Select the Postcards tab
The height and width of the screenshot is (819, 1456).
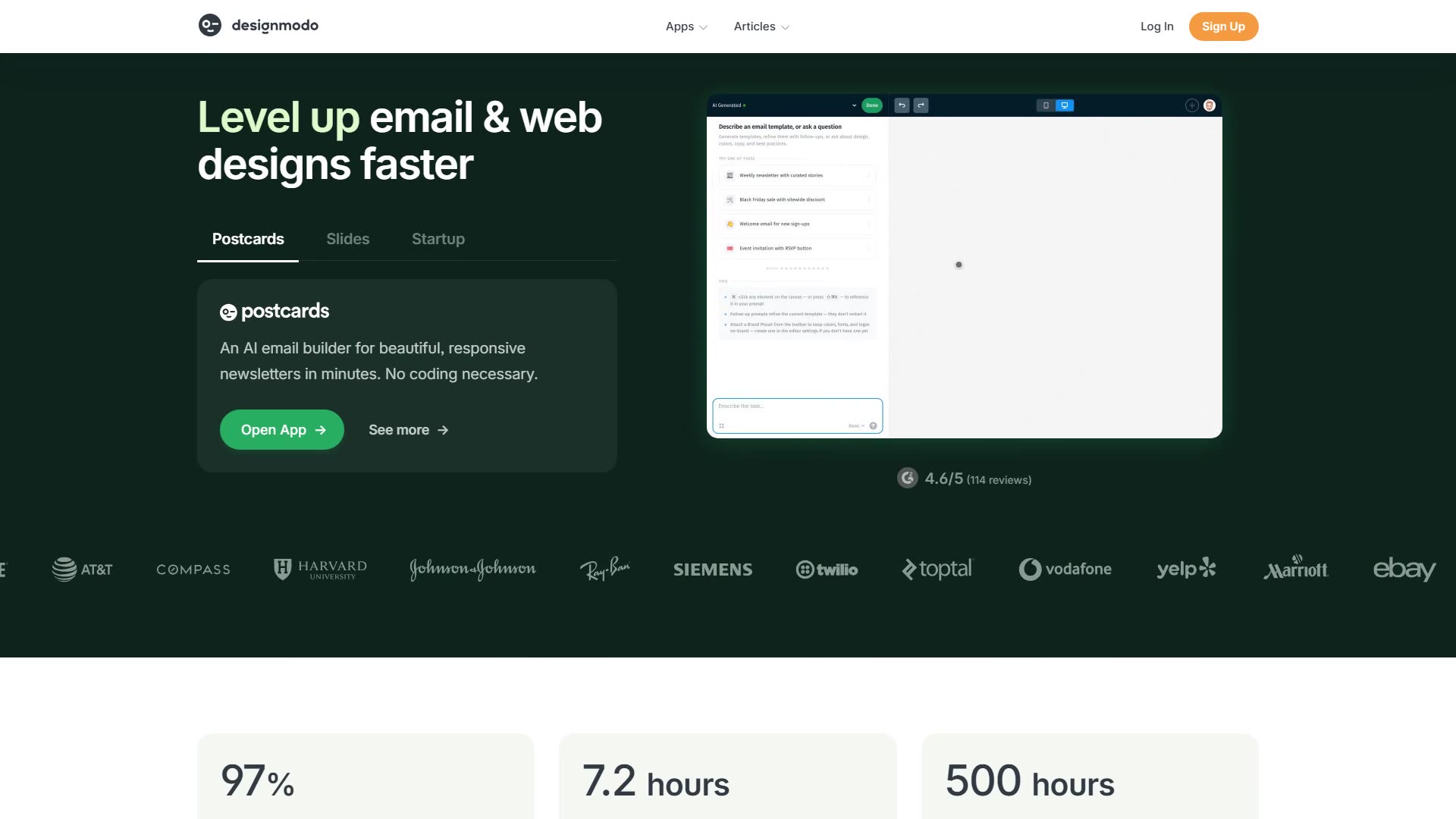click(x=248, y=239)
